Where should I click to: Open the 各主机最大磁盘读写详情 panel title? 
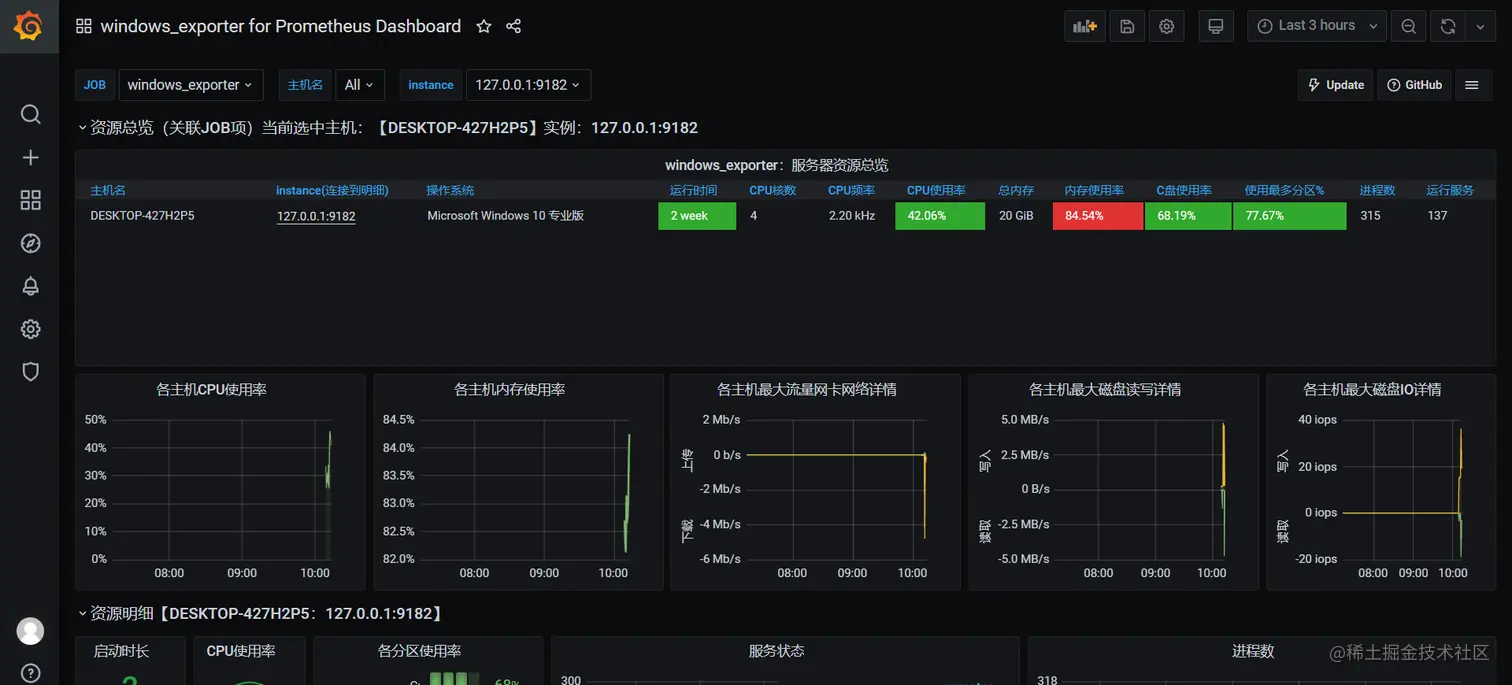1105,389
